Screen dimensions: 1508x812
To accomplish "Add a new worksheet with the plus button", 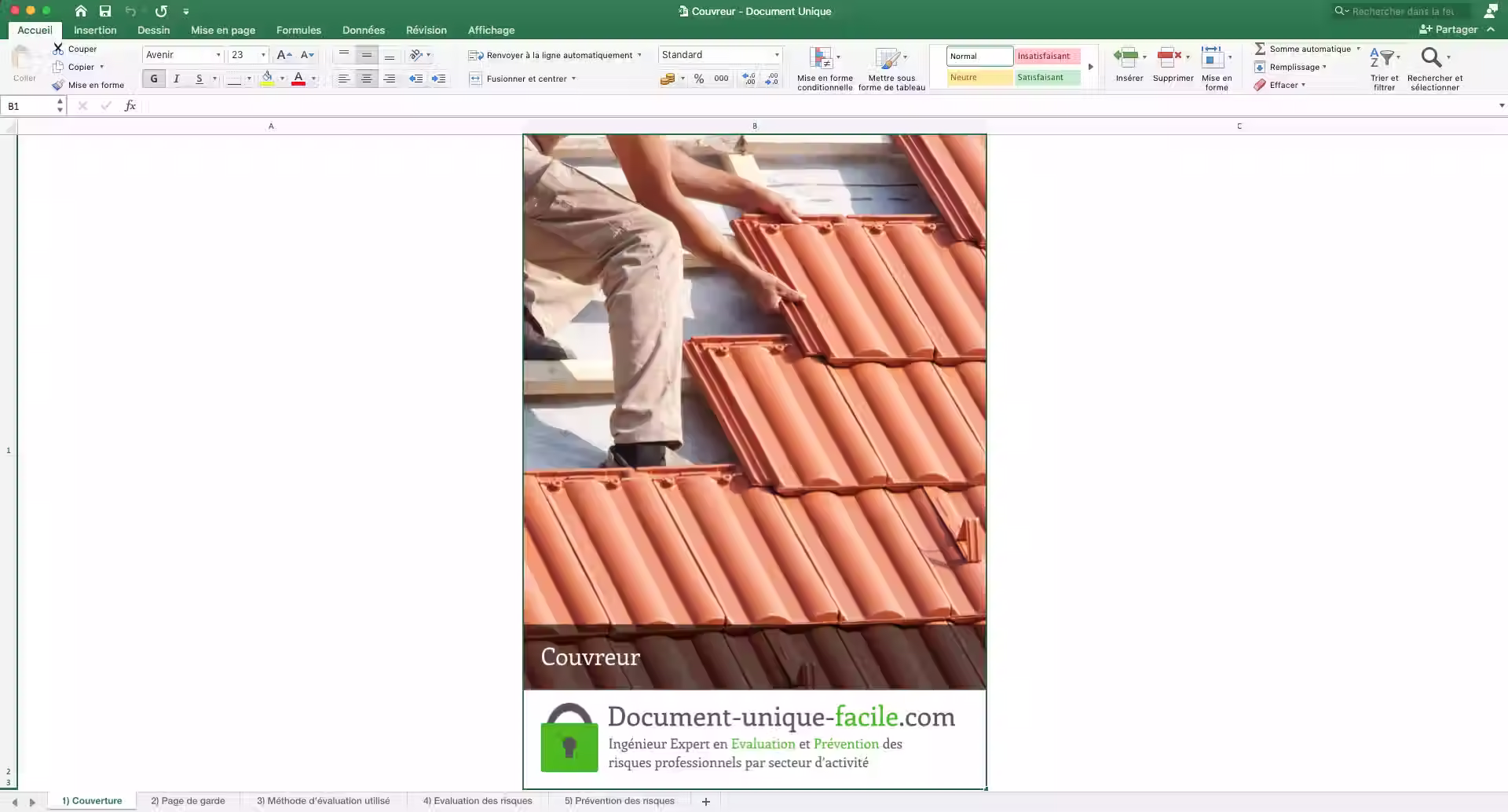I will 705,800.
